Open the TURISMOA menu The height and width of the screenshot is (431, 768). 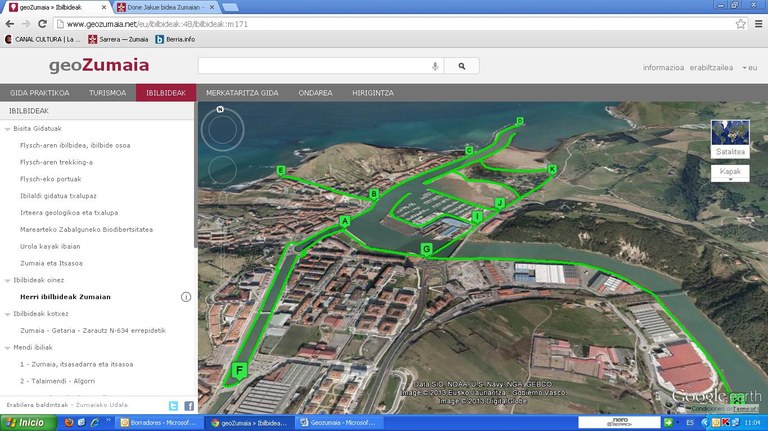(x=107, y=93)
